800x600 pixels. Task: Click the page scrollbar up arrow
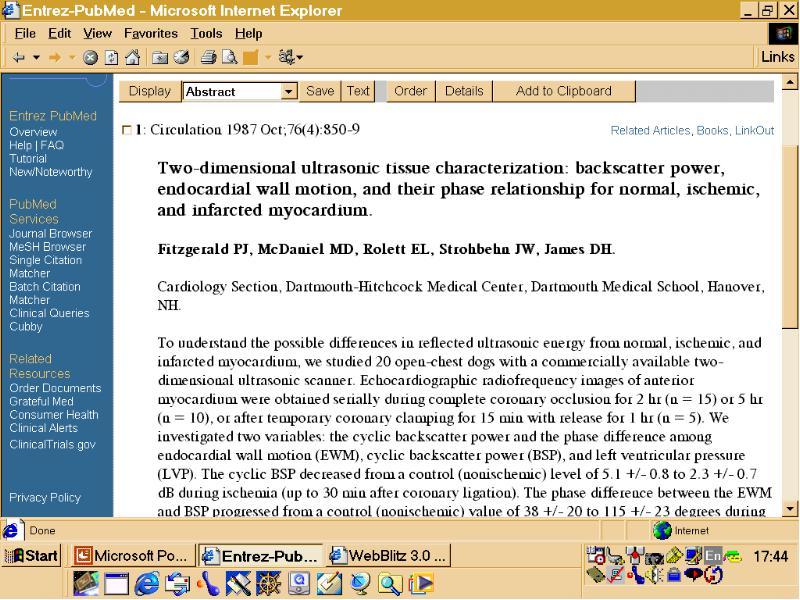coord(790,82)
